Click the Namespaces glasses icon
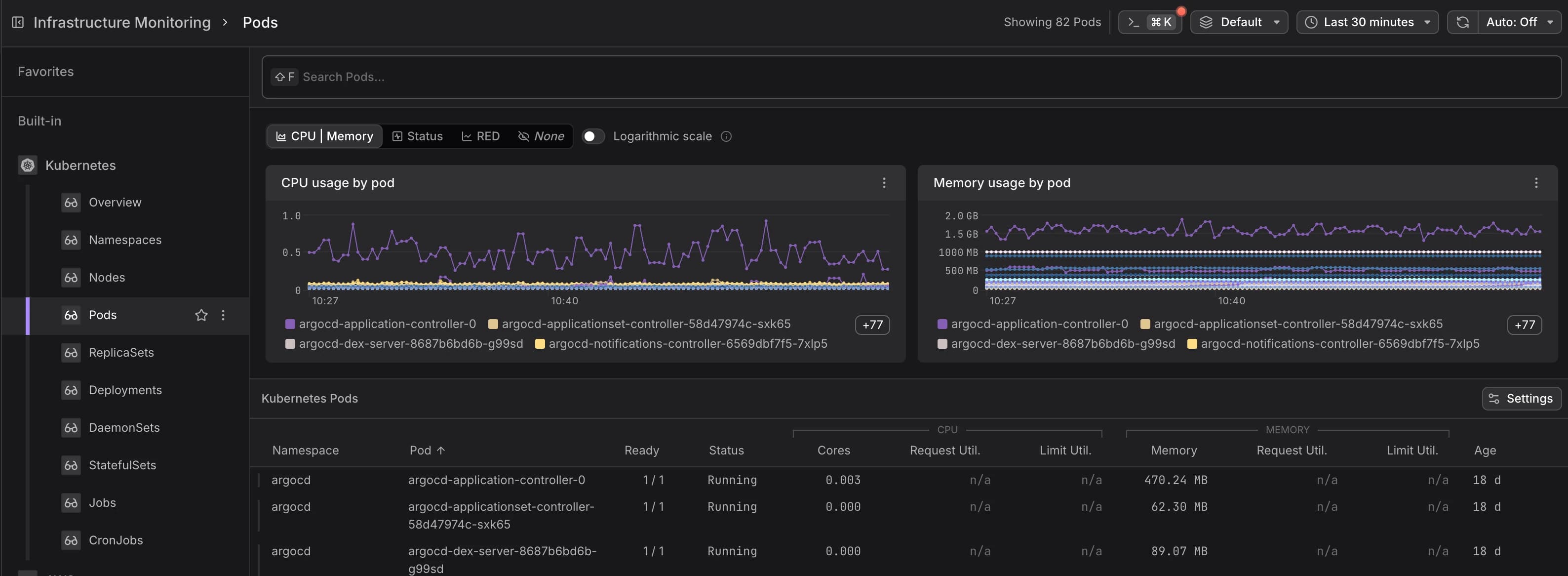 71,240
